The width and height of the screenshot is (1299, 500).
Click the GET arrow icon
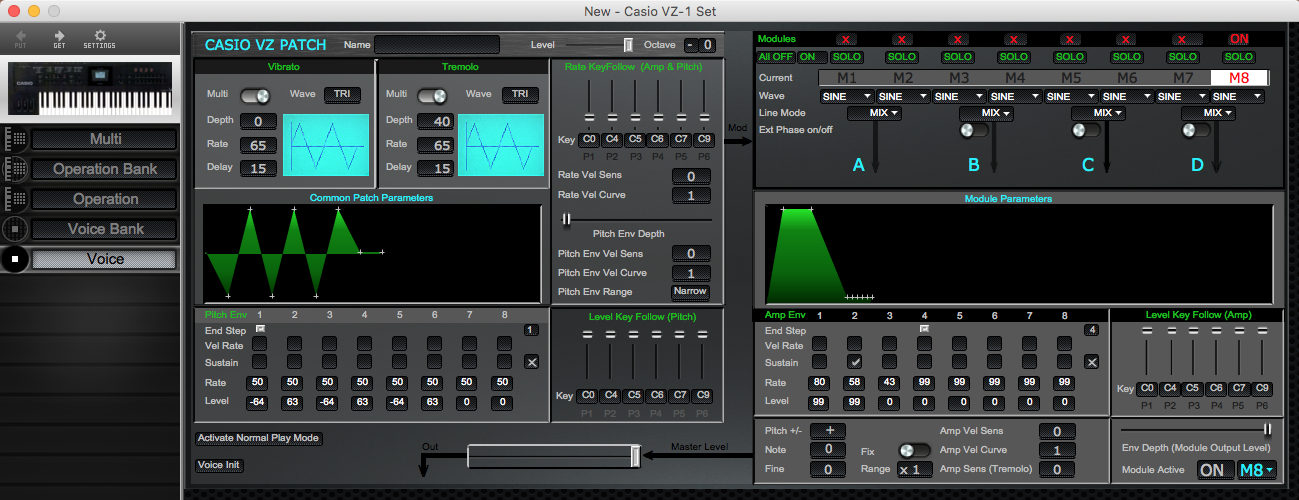(59, 35)
